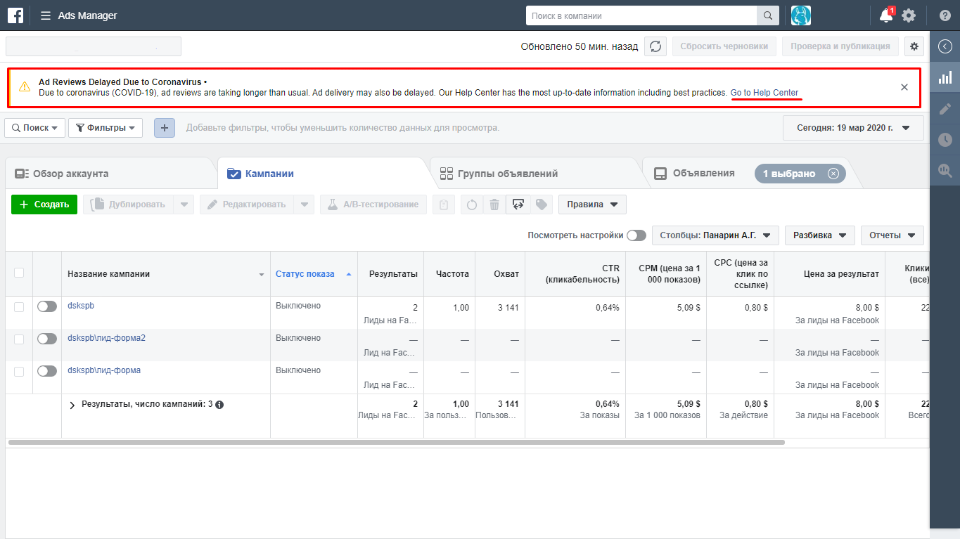Click the 'Поиск в компании' search field
Viewport: 960px width, 539px height.
pos(640,16)
